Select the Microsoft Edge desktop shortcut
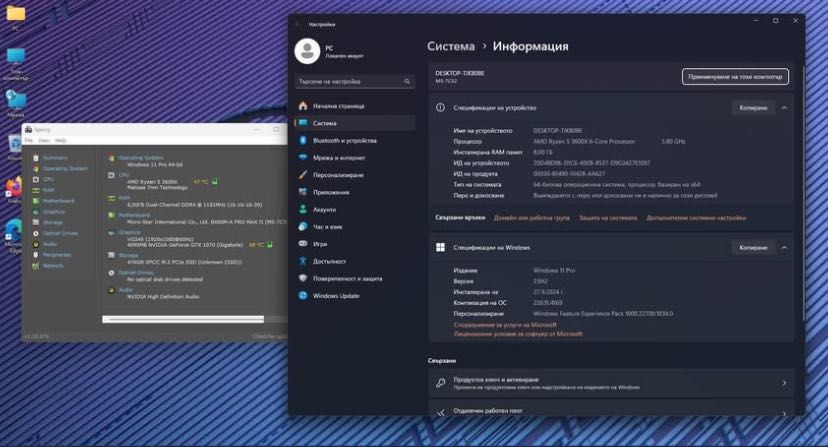 [14, 230]
